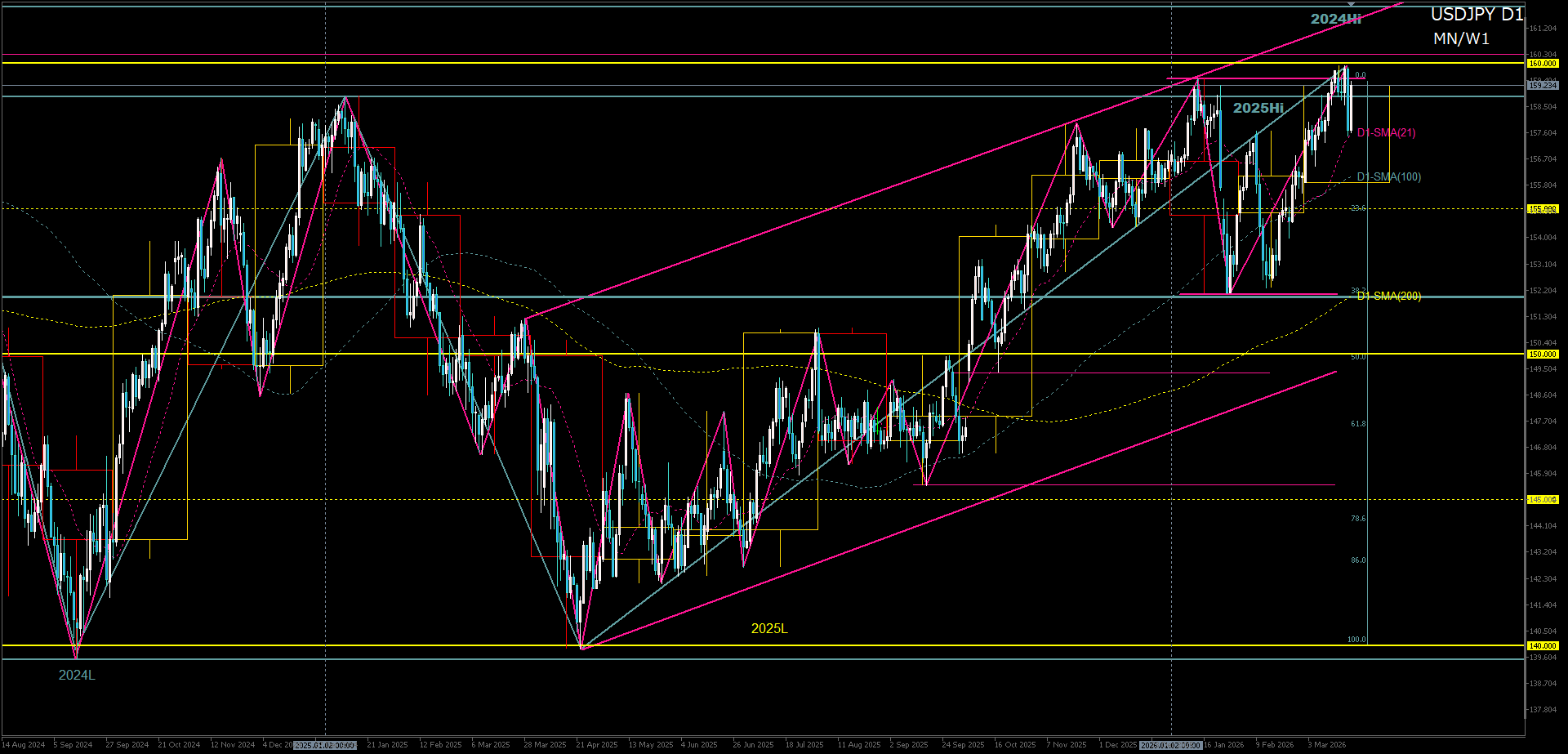Select the D1-SMA(200) indicator label
Image resolution: width=1568 pixels, height=754 pixels.
pos(1388,296)
